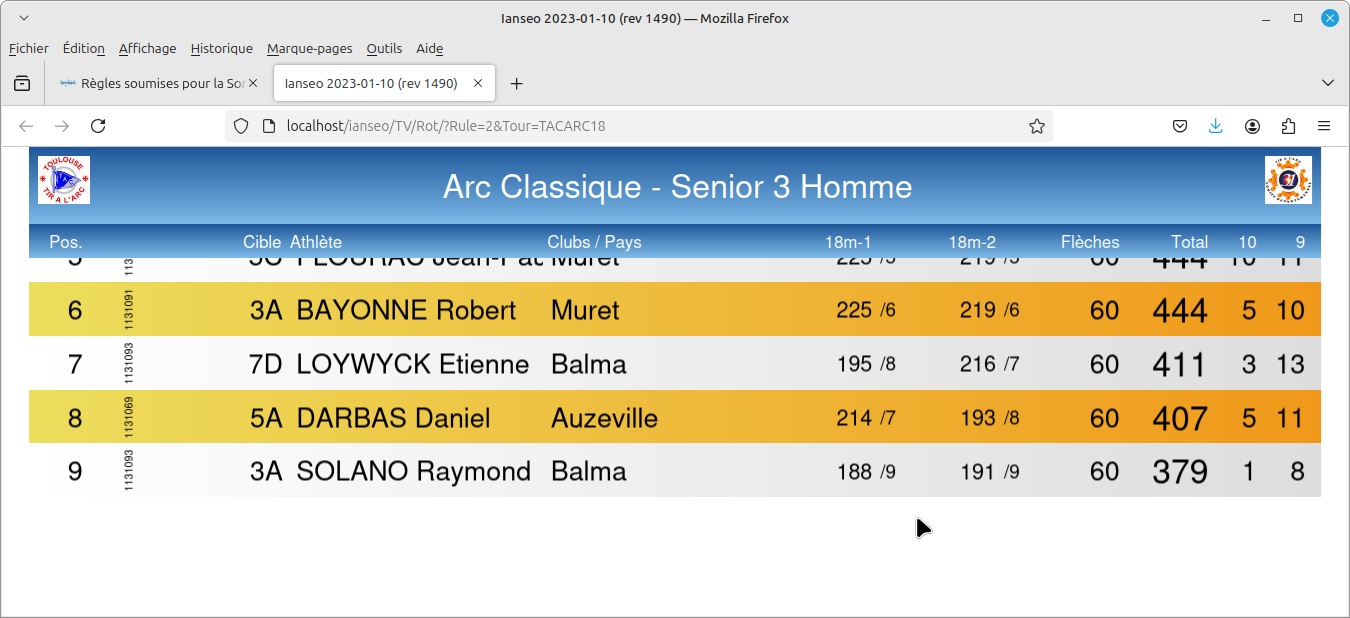This screenshot has width=1350, height=618.
Task: Open the Firefox downloads panel
Action: click(1216, 126)
